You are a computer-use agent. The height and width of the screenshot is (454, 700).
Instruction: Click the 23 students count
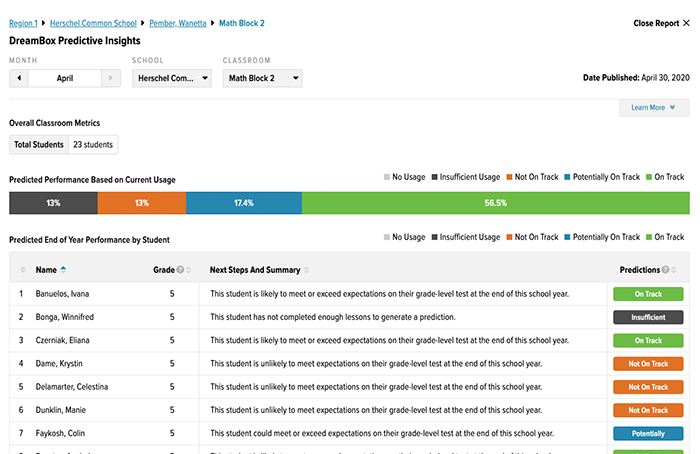tap(93, 145)
